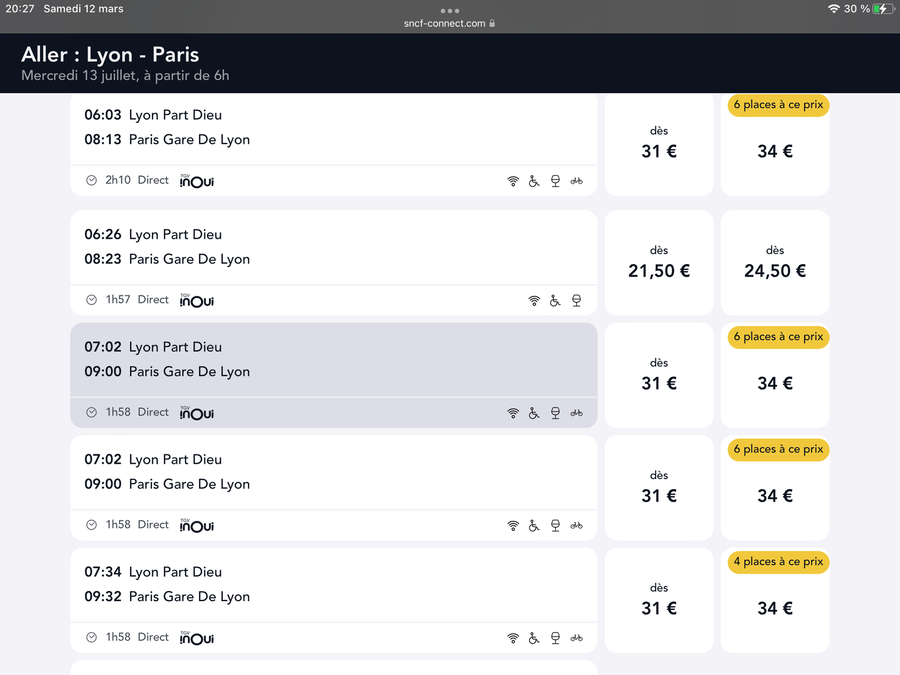Click the wheelchair accessibility icon on the 06:26 train

pyautogui.click(x=555, y=300)
